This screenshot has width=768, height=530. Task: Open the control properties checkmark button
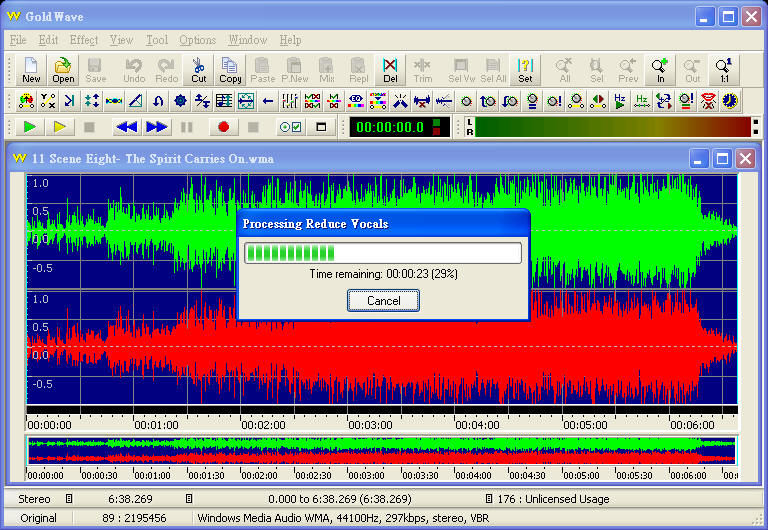290,127
